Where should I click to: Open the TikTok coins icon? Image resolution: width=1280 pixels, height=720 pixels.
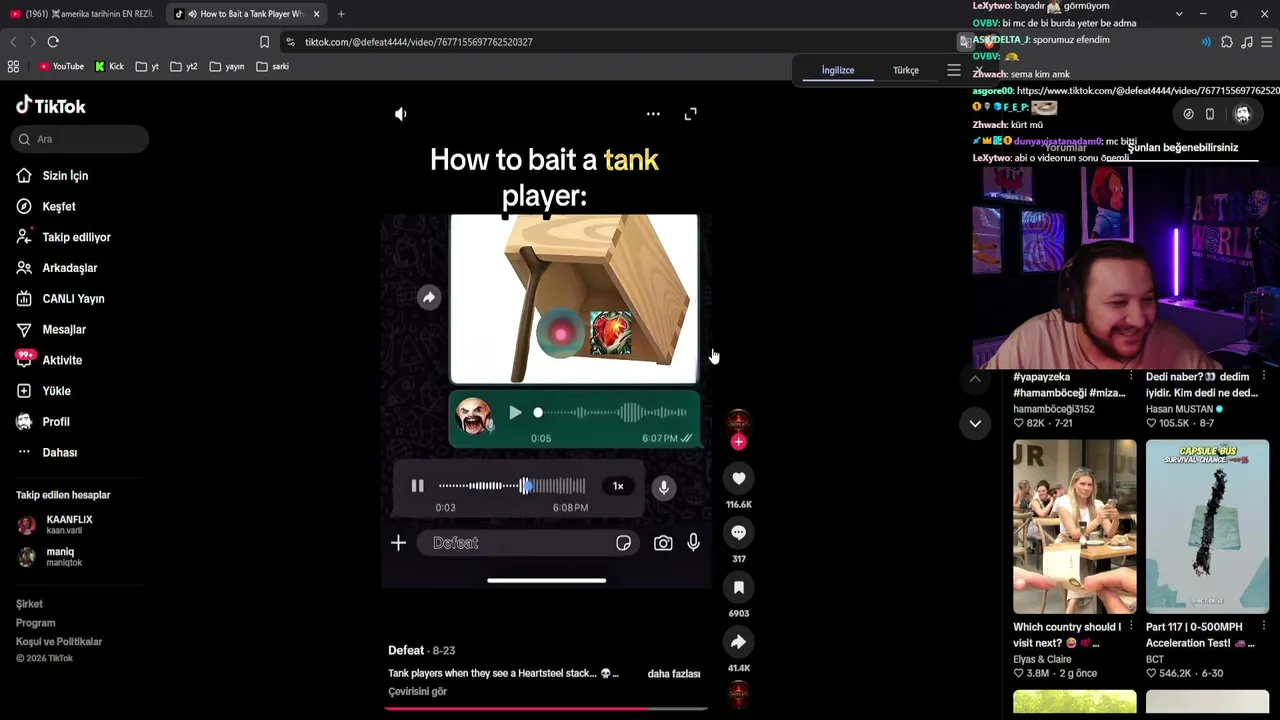pos(1188,114)
